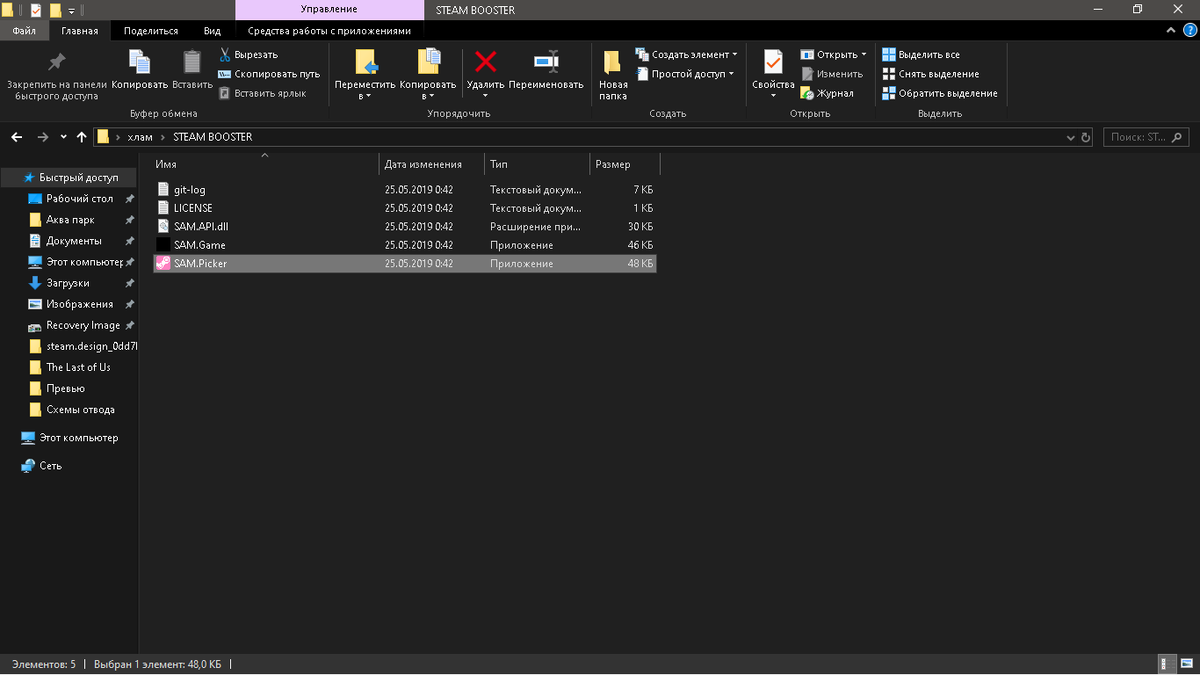
Task: Select the LICENSE file
Action: pos(405,208)
